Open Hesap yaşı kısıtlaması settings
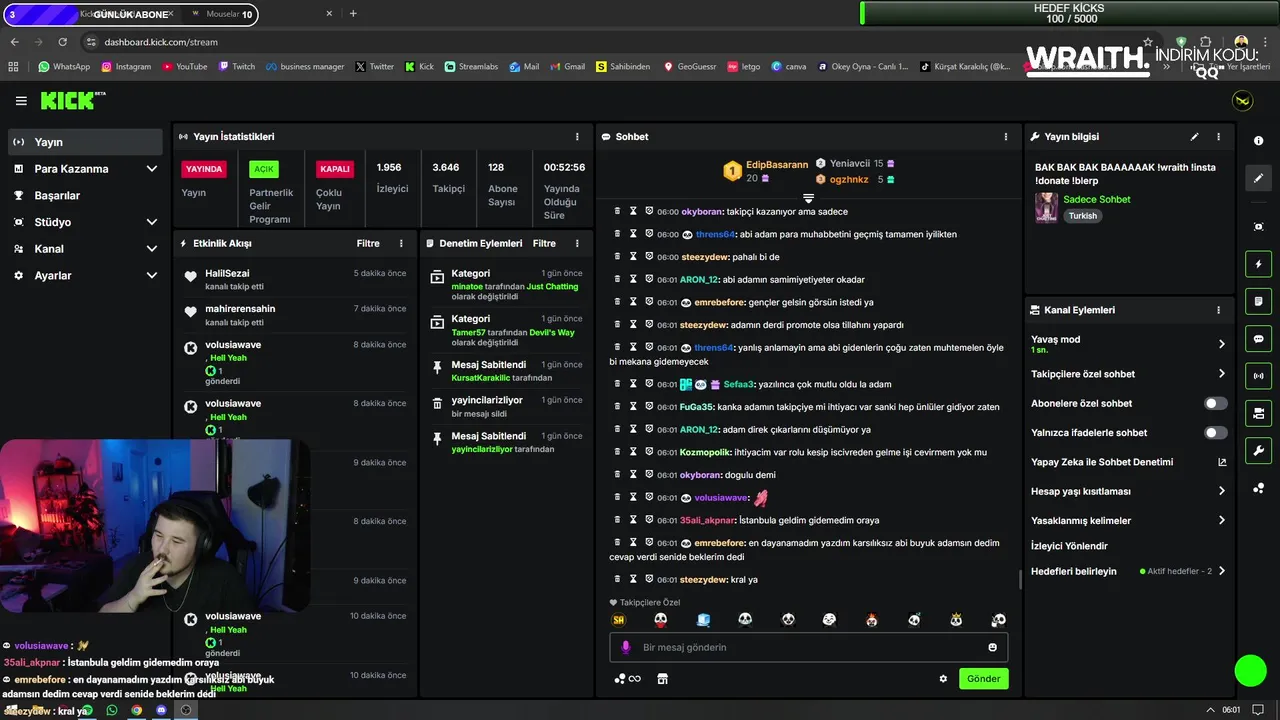 coord(1128,491)
